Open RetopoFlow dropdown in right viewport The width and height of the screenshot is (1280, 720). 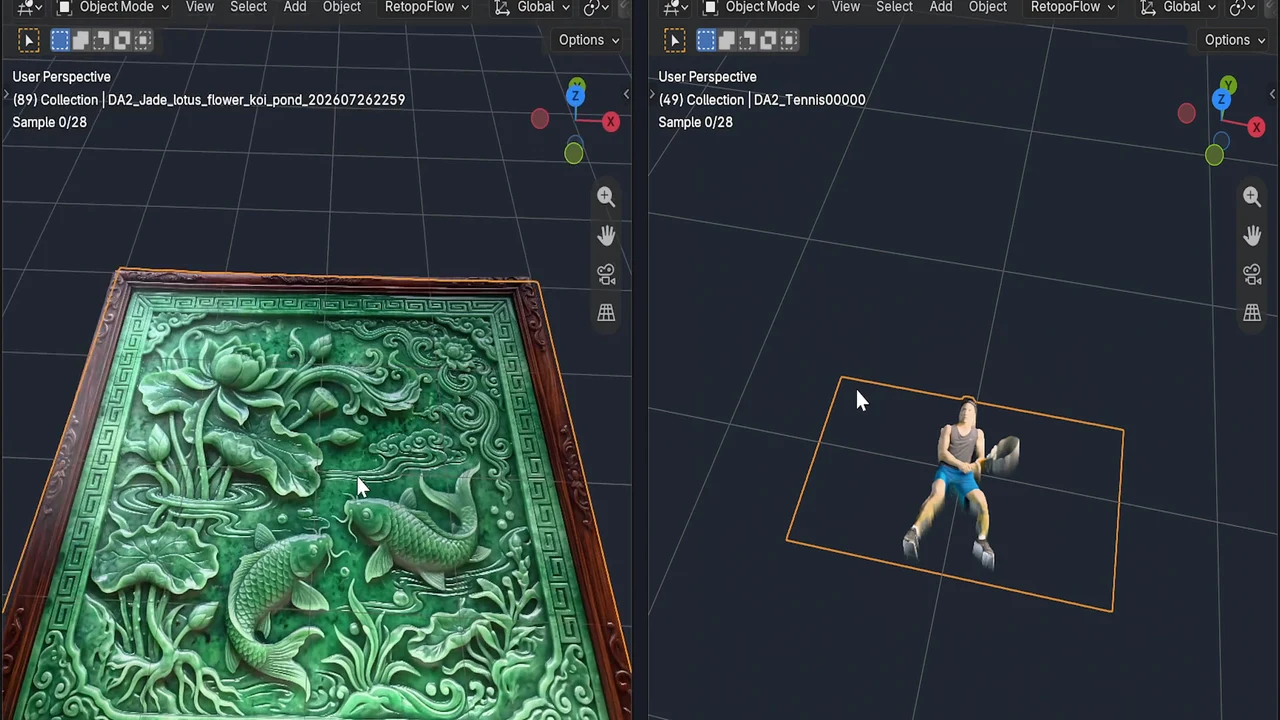pyautogui.click(x=1073, y=7)
